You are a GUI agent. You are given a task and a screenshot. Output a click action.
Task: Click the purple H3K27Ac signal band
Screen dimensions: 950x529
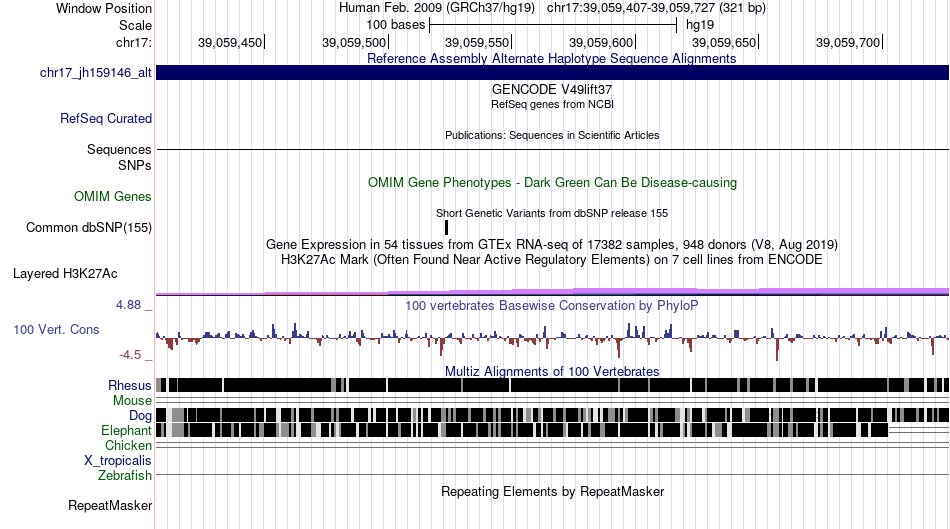(x=553, y=292)
